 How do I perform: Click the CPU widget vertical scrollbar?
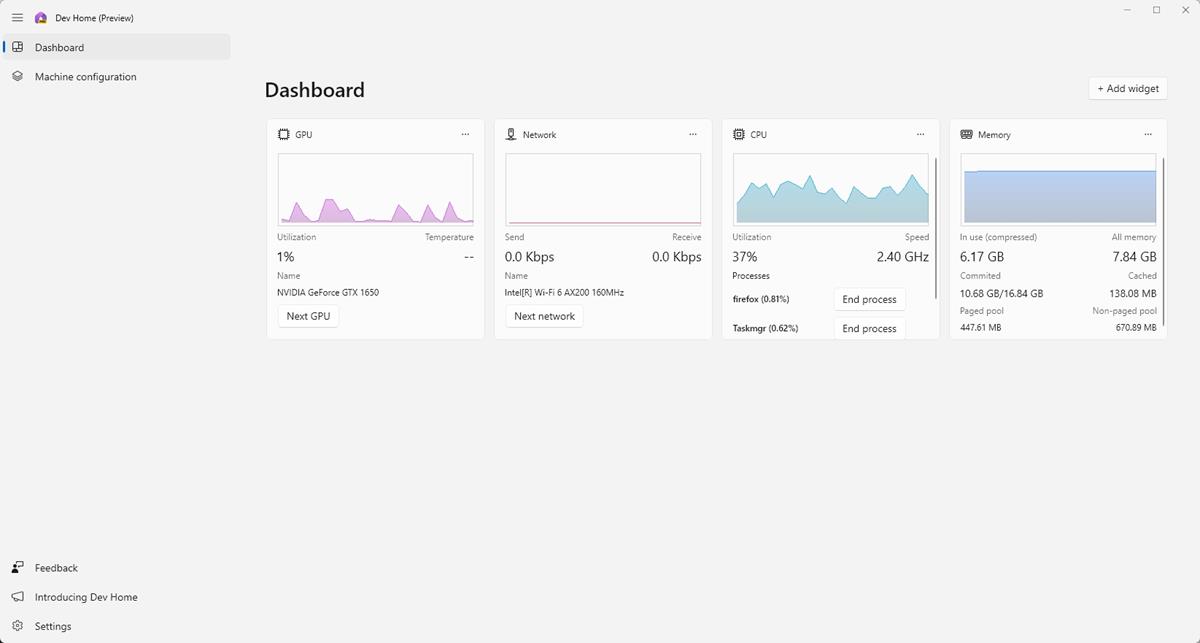(936, 227)
